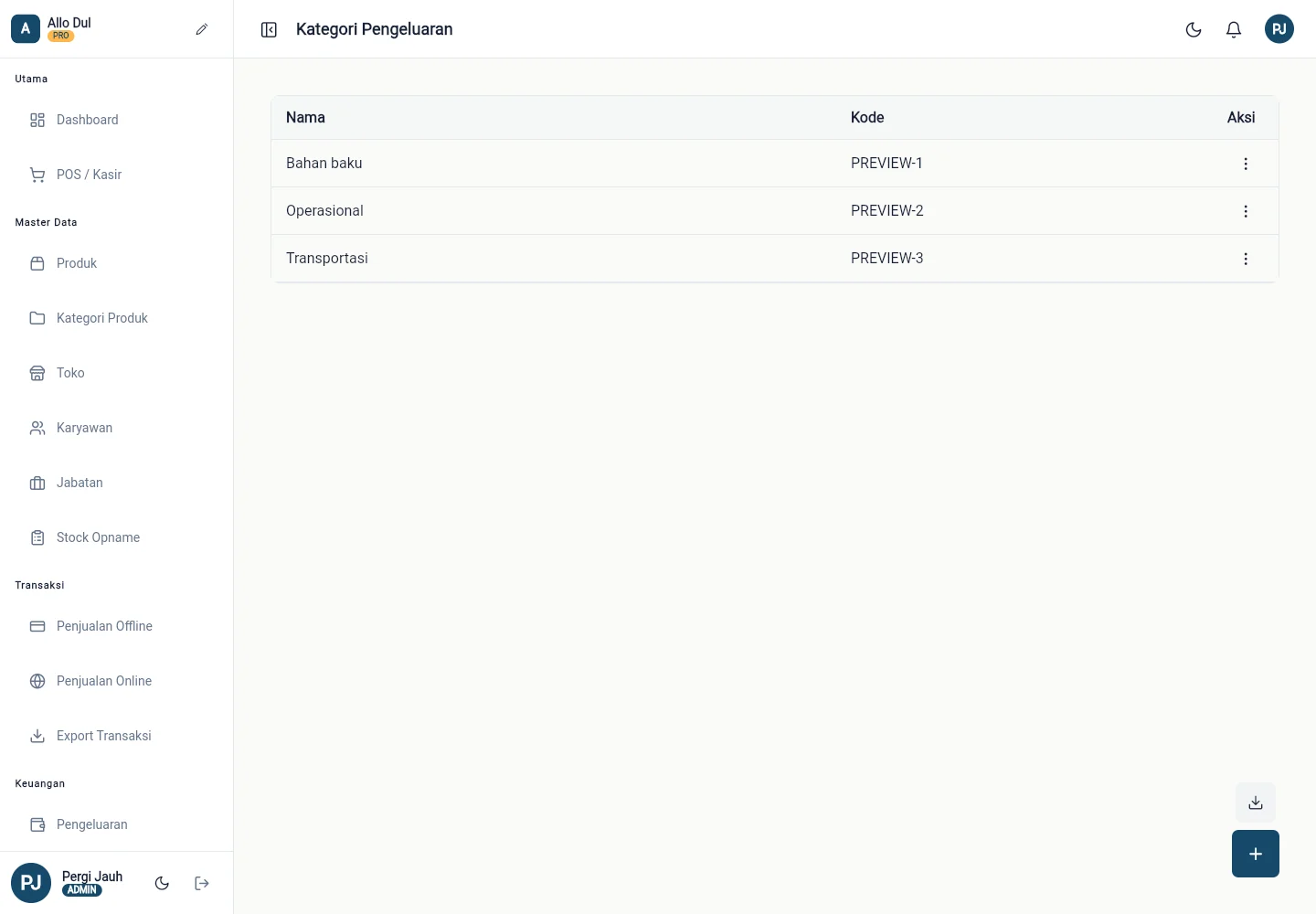Image resolution: width=1316 pixels, height=914 pixels.
Task: Toggle dark mode icon in sidebar footer
Action: [x=162, y=883]
